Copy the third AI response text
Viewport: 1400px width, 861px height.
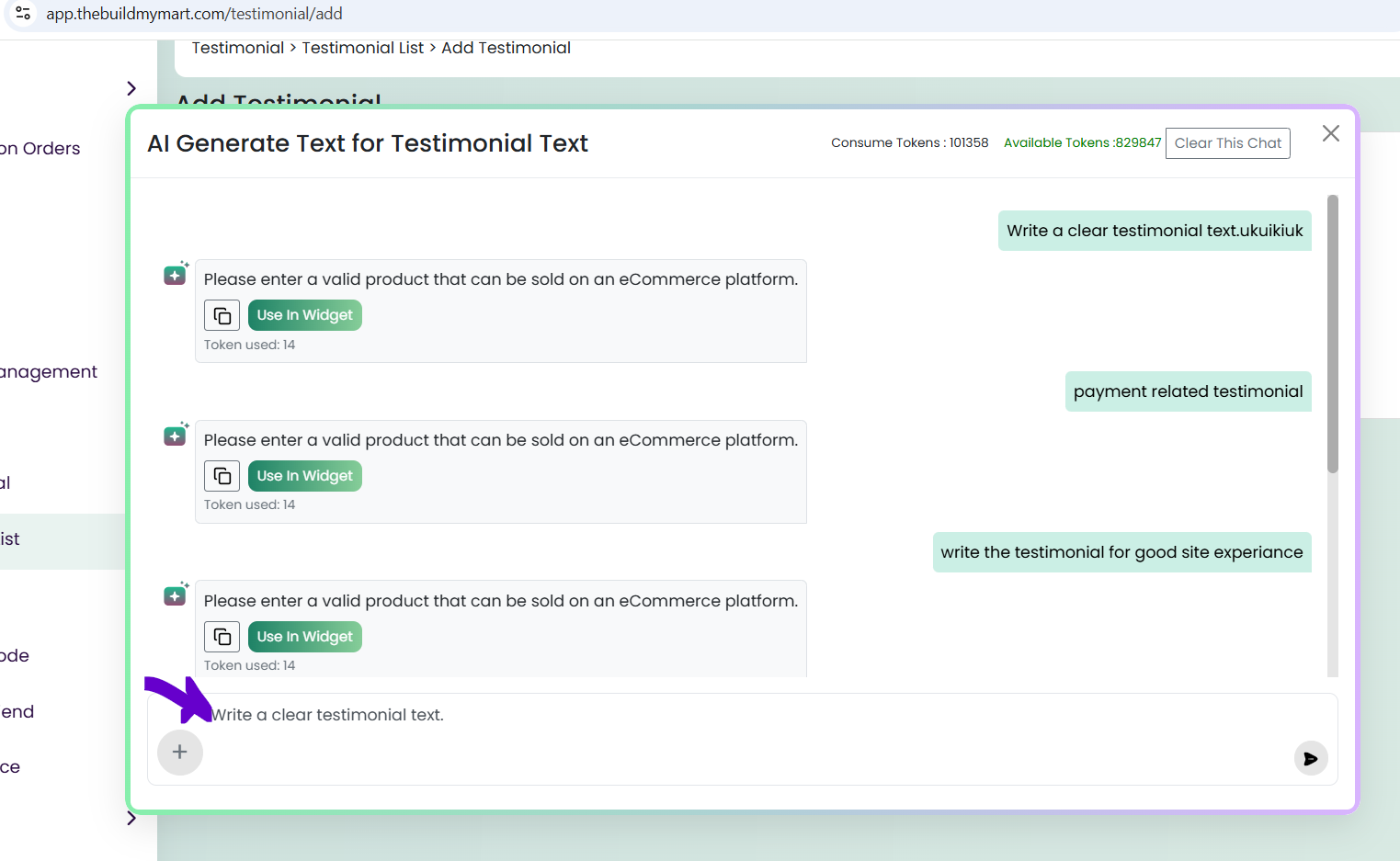(x=222, y=637)
